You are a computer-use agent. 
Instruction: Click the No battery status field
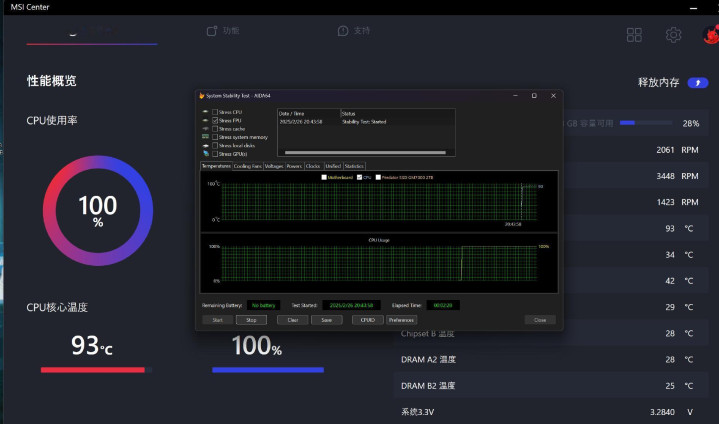(263, 305)
